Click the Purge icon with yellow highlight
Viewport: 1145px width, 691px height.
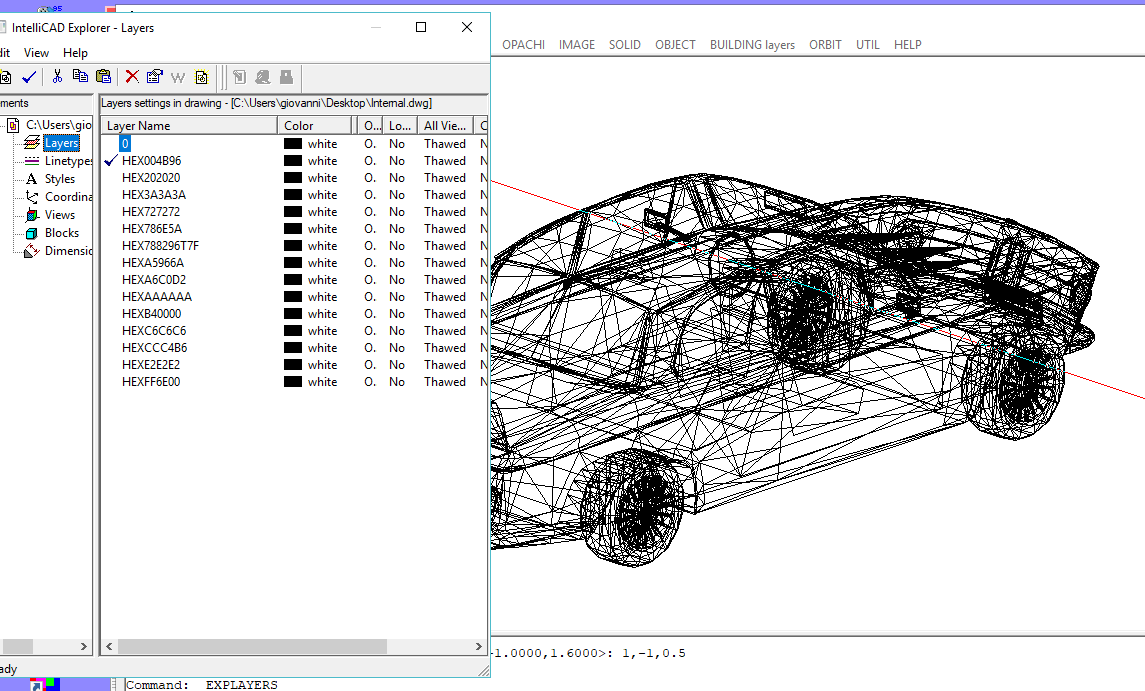point(202,76)
